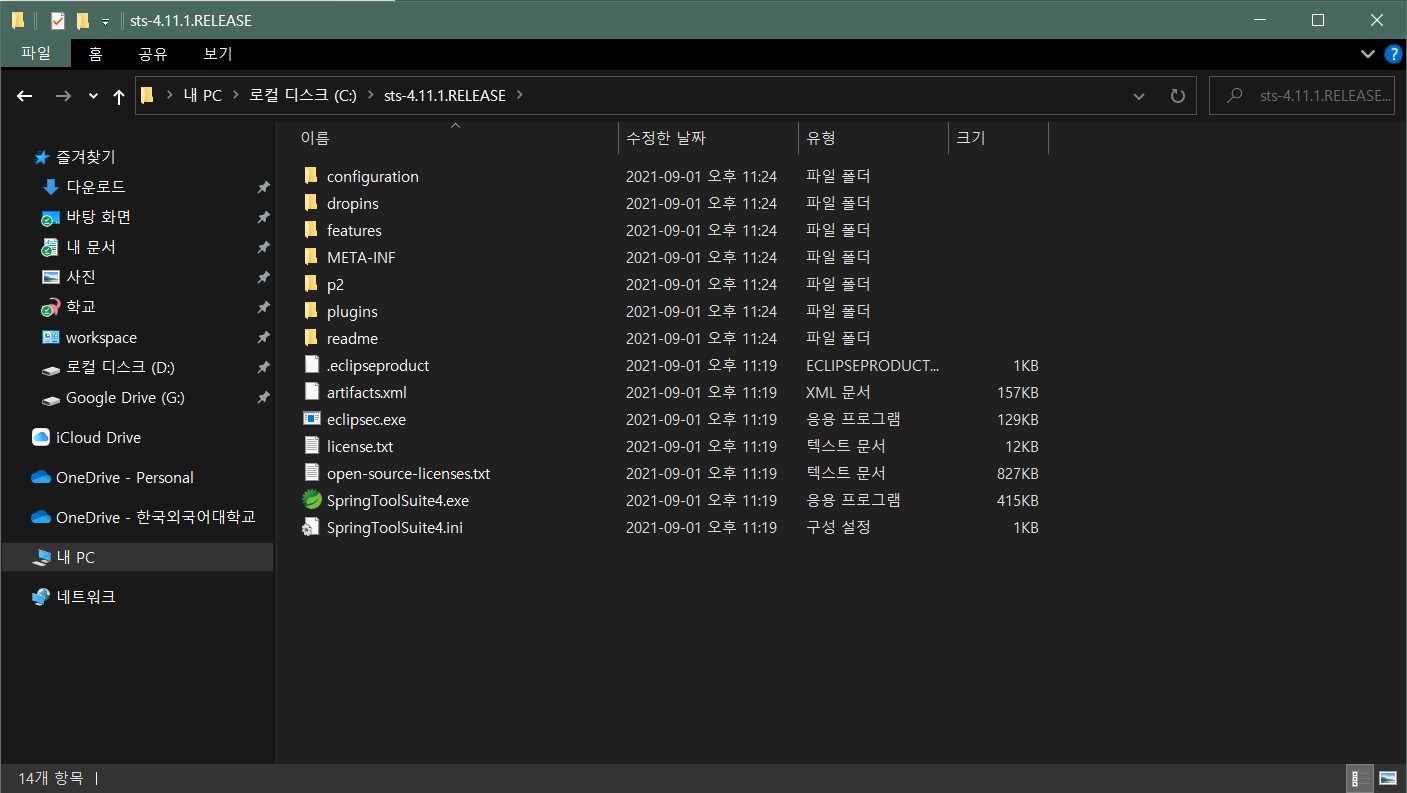Click the Properties icon in title bar
The image size is (1407, 793).
pyautogui.click(x=57, y=20)
